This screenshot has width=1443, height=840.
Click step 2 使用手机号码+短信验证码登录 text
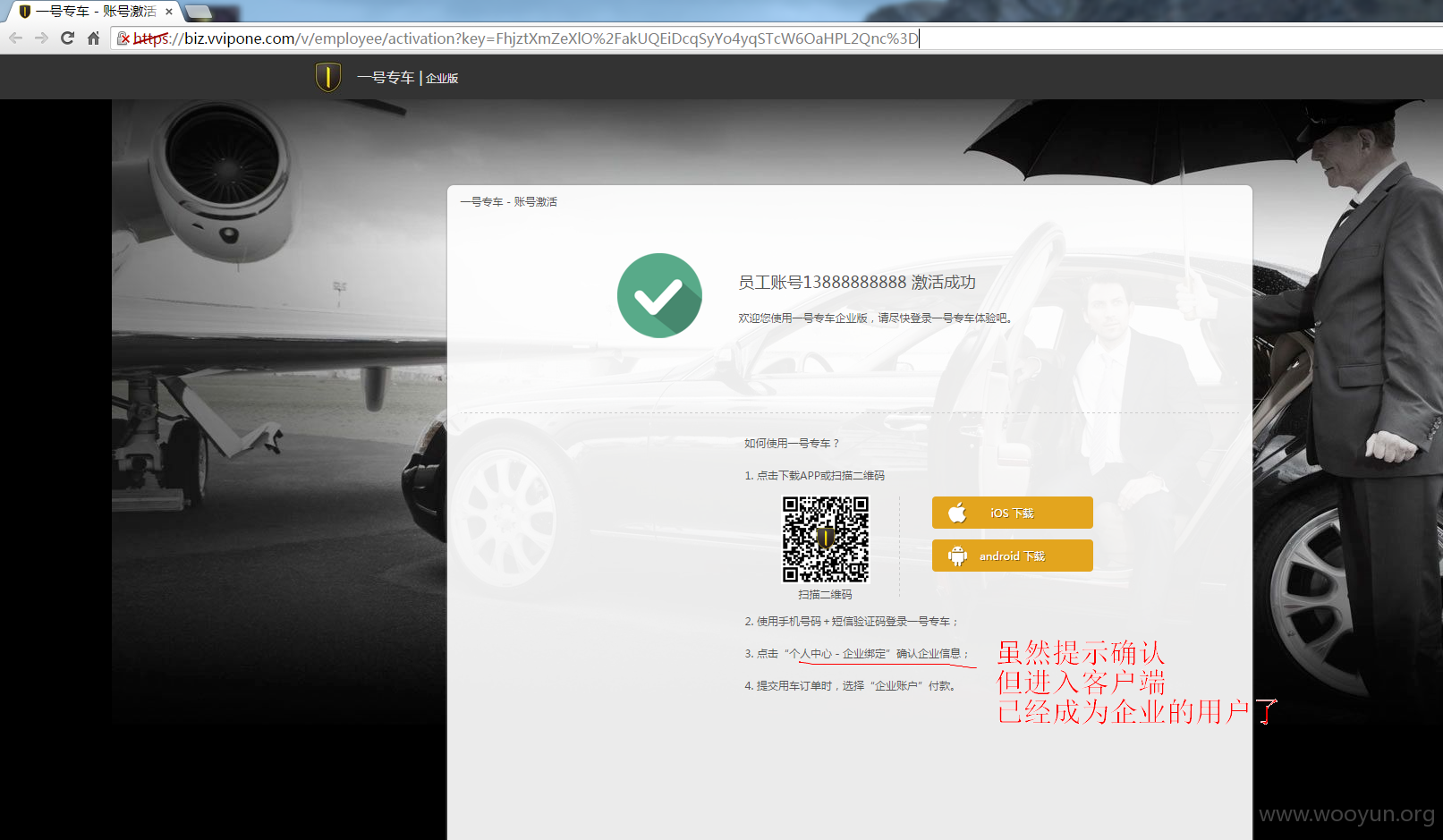point(851,622)
